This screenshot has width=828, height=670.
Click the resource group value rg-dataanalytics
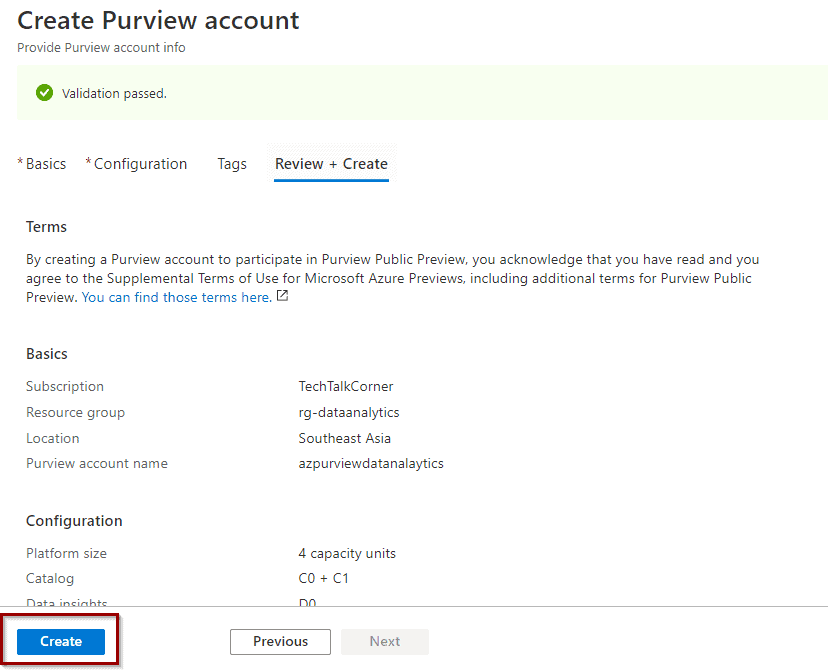coord(349,412)
